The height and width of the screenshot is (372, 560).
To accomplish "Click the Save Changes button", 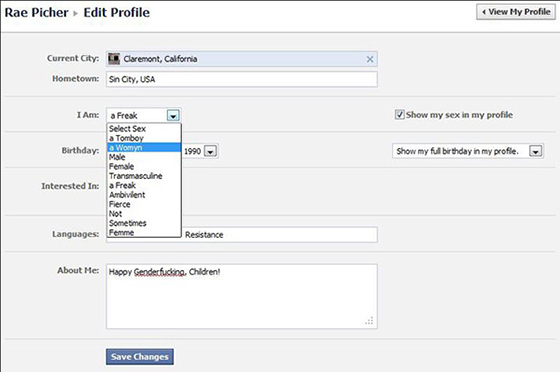I will [x=140, y=357].
